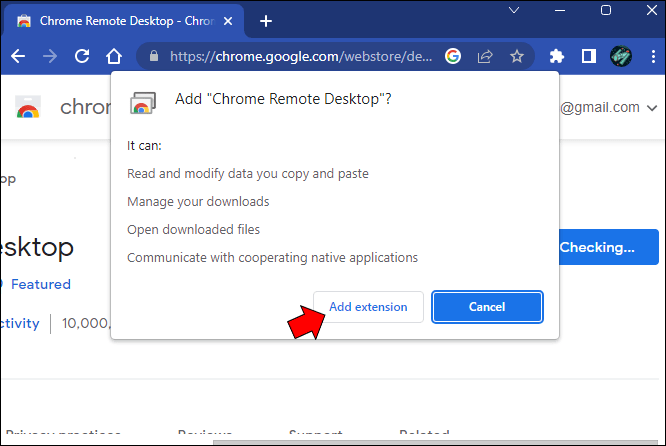Go forward with the forward arrow

[50, 56]
